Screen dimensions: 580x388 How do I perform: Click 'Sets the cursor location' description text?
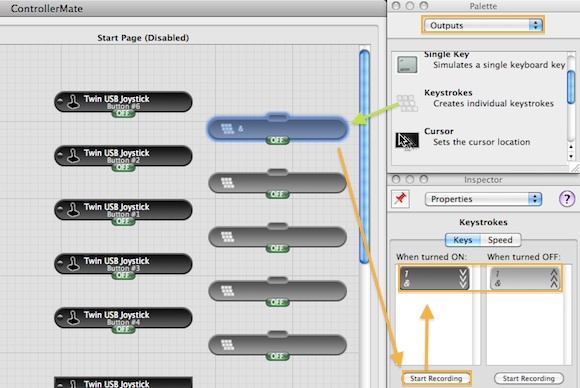[x=482, y=142]
